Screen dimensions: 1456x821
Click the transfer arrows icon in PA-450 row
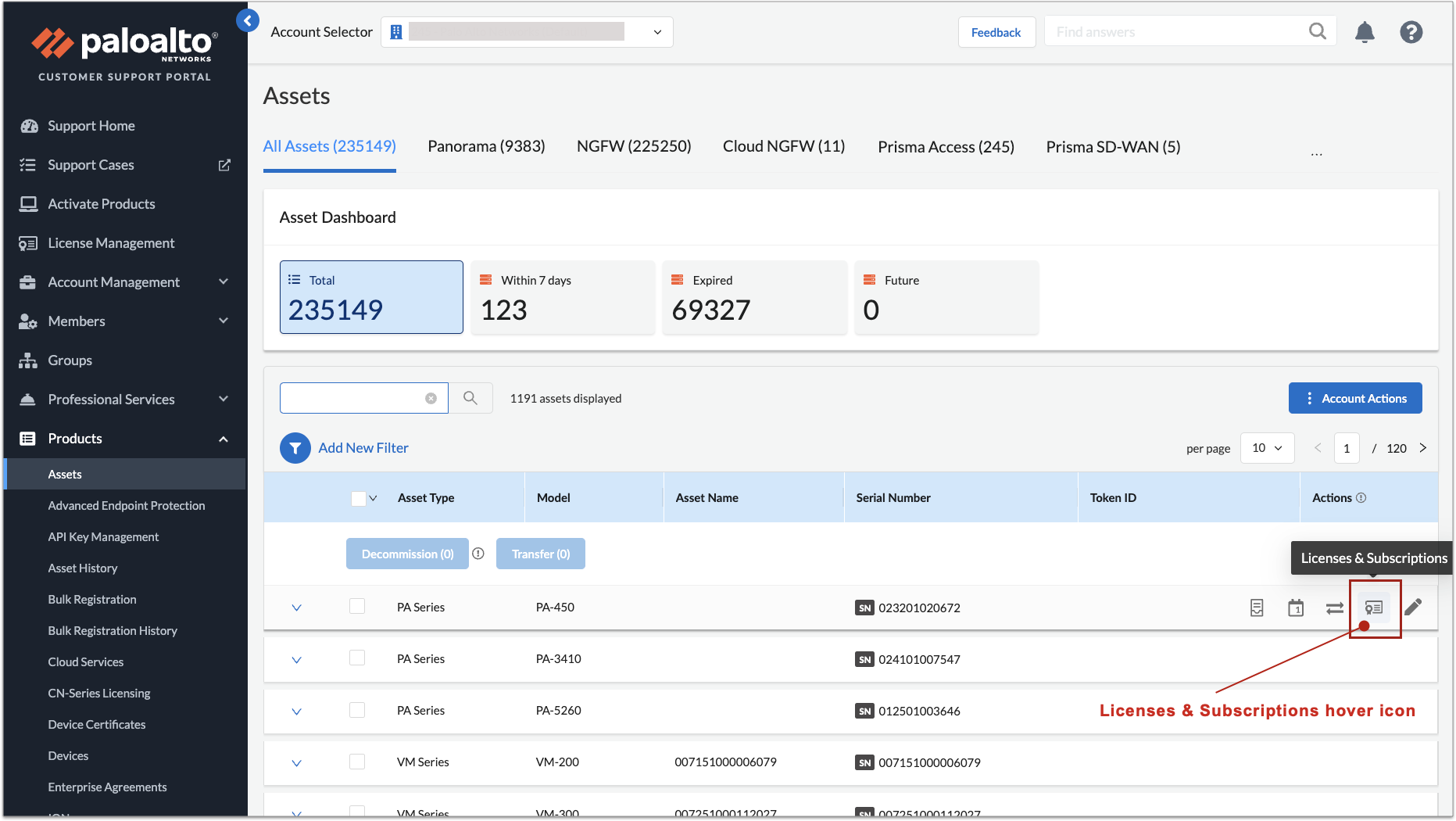click(x=1334, y=608)
